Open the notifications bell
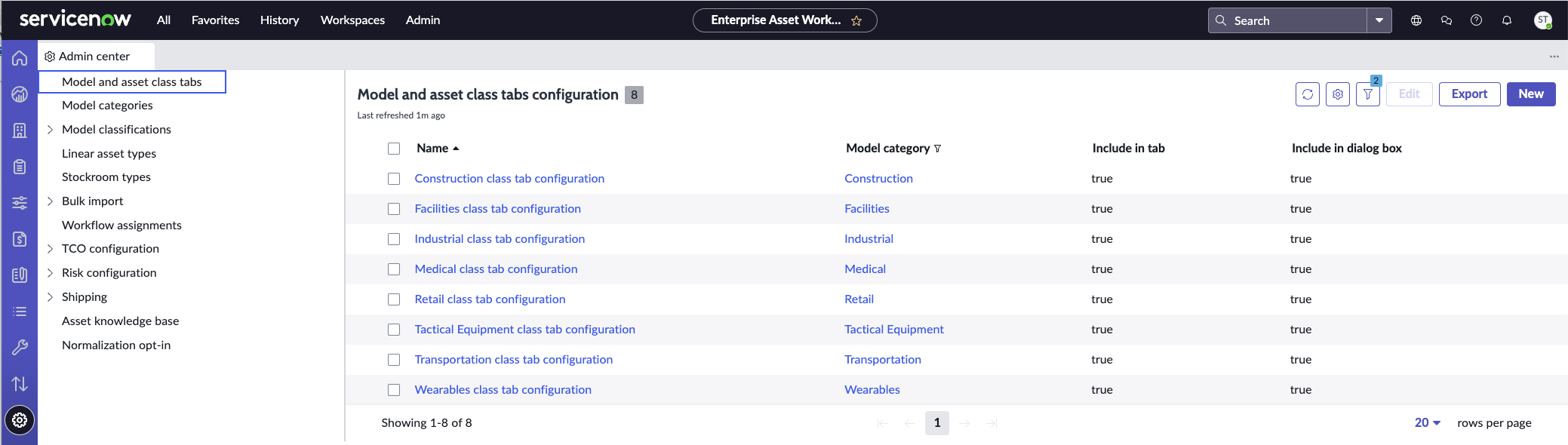The image size is (1568, 445). tap(1507, 20)
